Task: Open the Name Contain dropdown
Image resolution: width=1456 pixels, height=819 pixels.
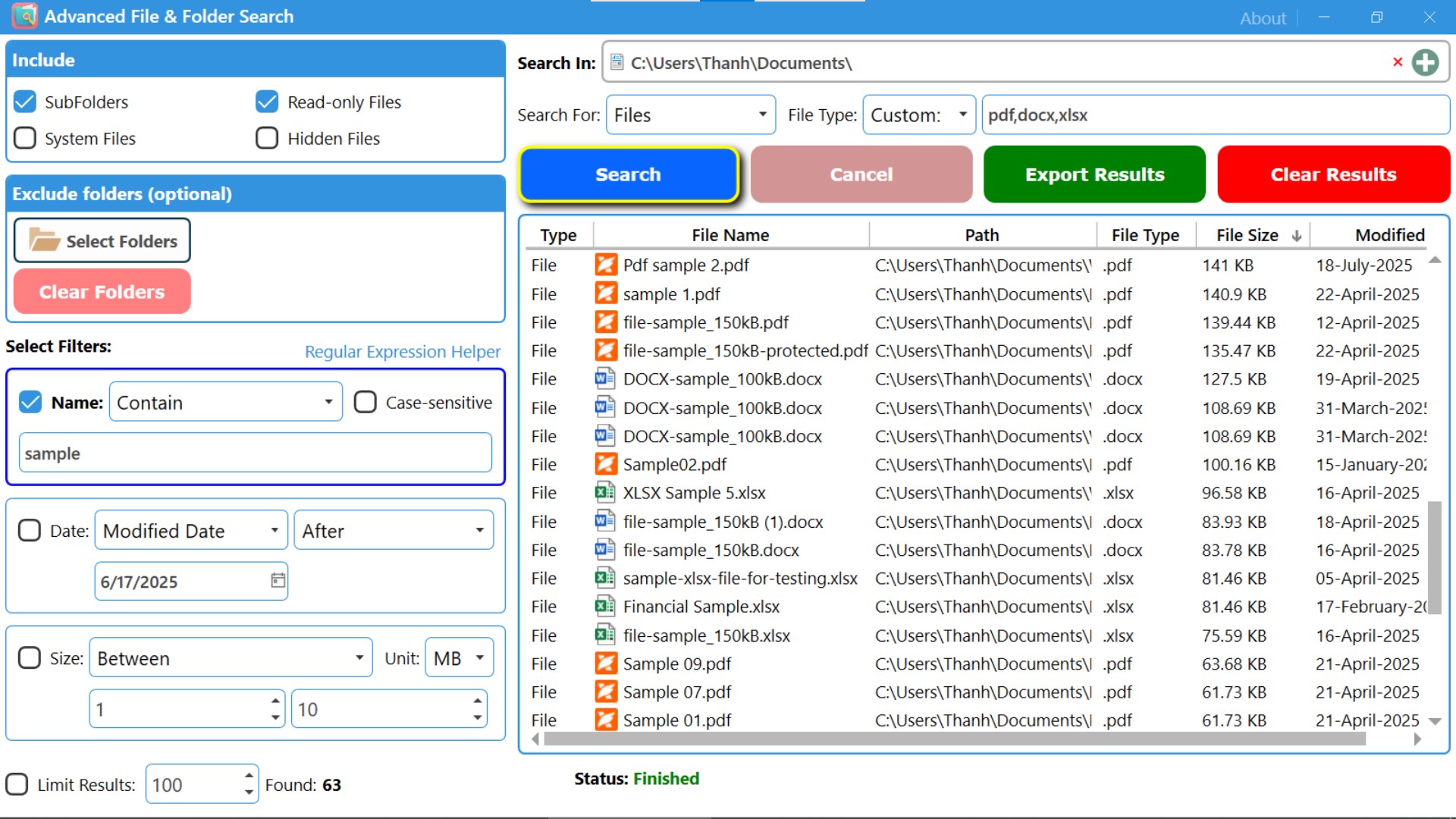Action: coord(226,402)
